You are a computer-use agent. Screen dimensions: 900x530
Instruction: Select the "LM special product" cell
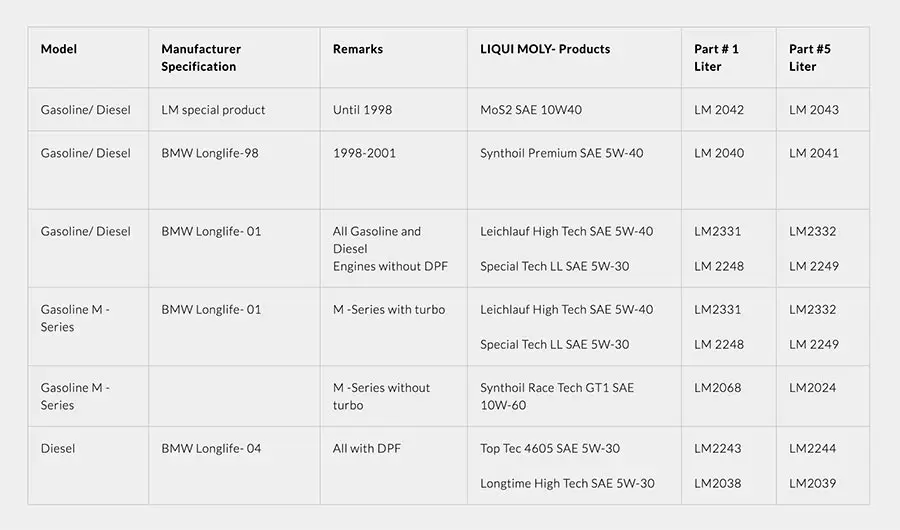pyautogui.click(x=213, y=110)
